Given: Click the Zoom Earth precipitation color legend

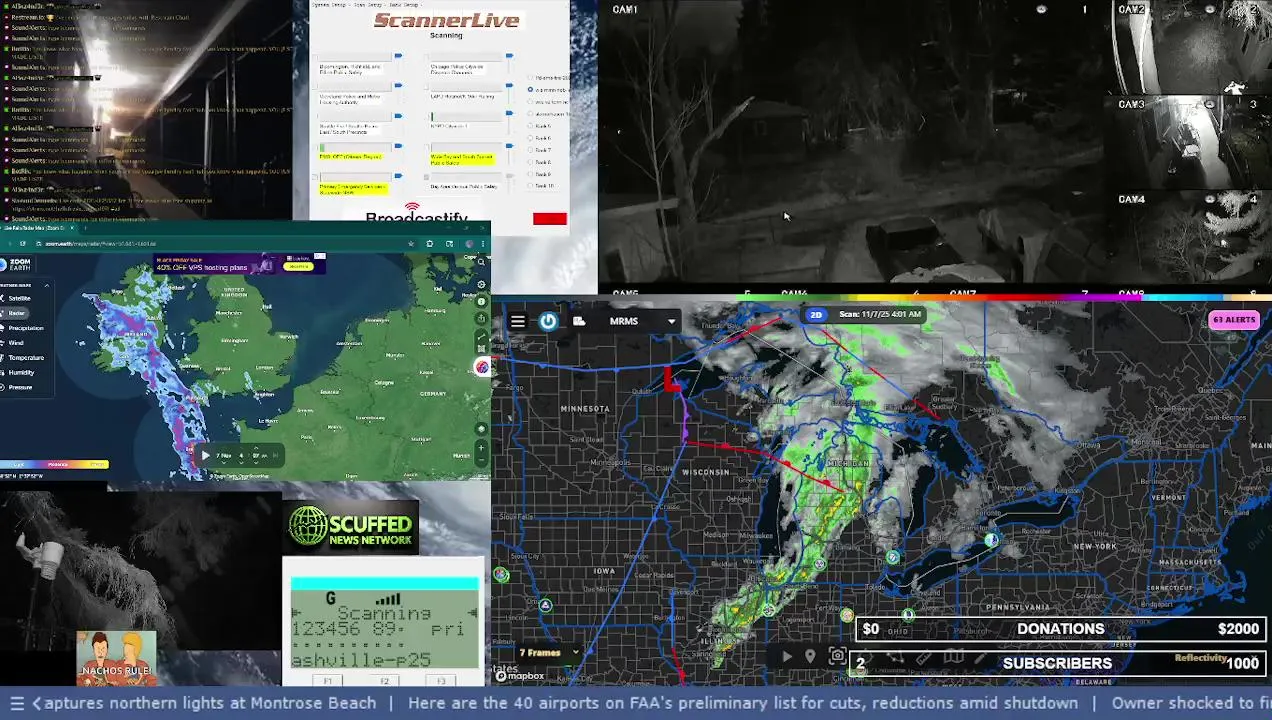Looking at the screenshot, I should coord(54,464).
